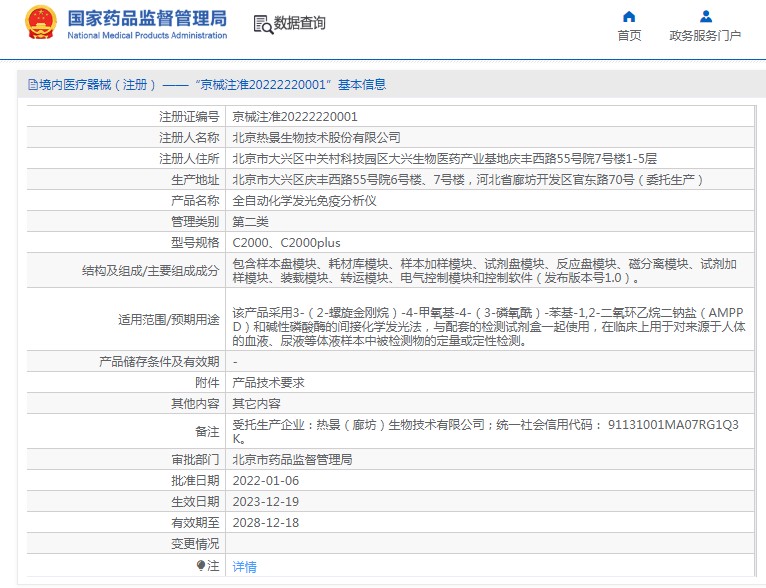Click the 首页 home icon
This screenshot has height=588, width=766.
click(x=629, y=16)
